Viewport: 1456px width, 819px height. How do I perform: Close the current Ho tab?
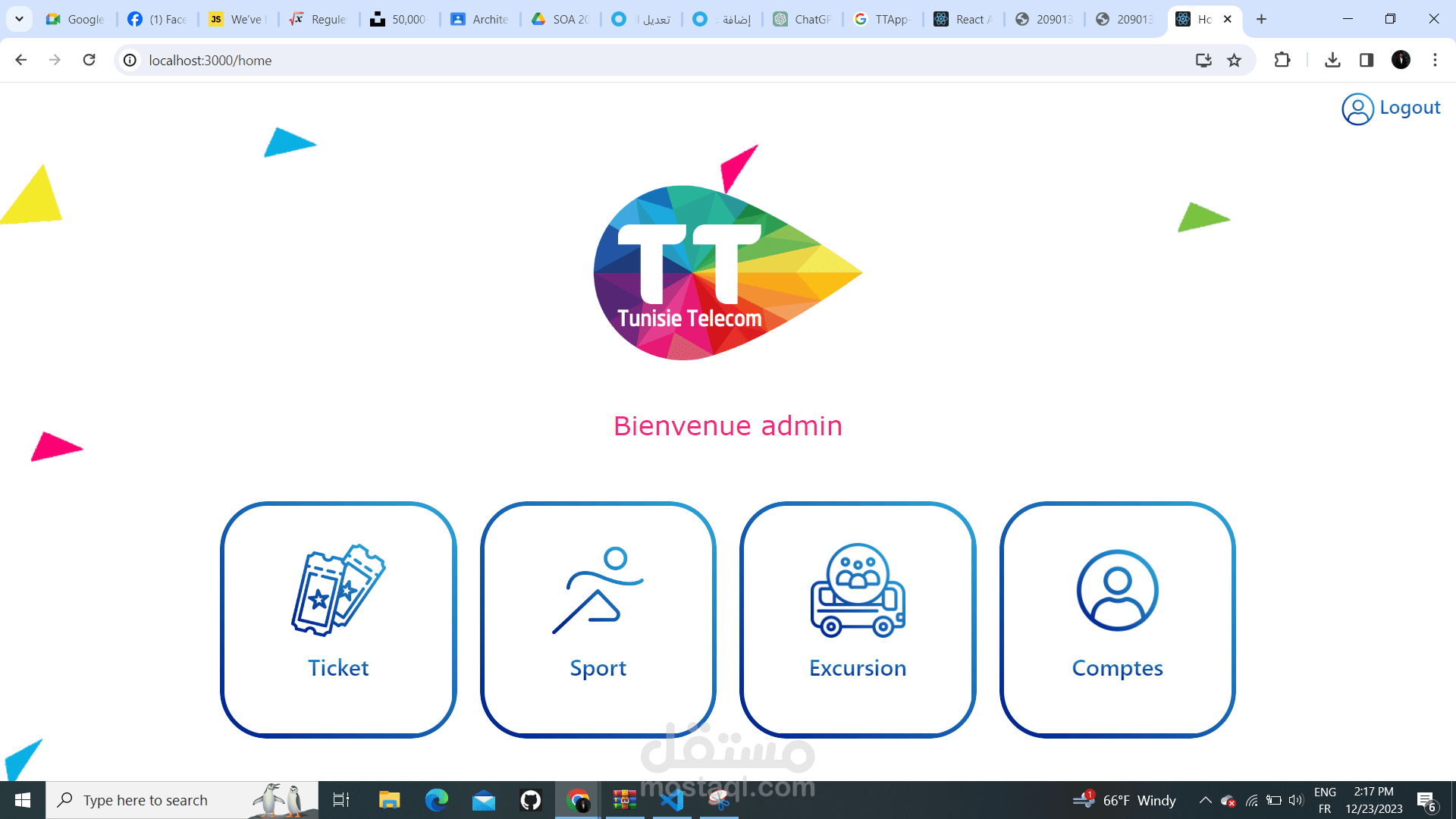click(1228, 19)
